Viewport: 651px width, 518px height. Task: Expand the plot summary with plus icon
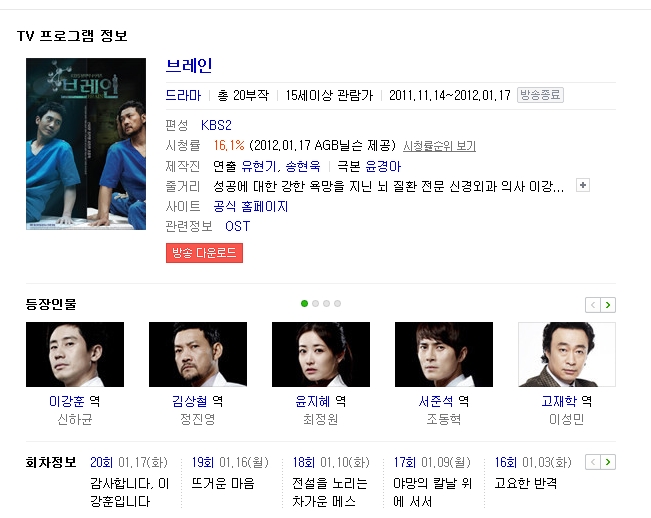coord(583,185)
